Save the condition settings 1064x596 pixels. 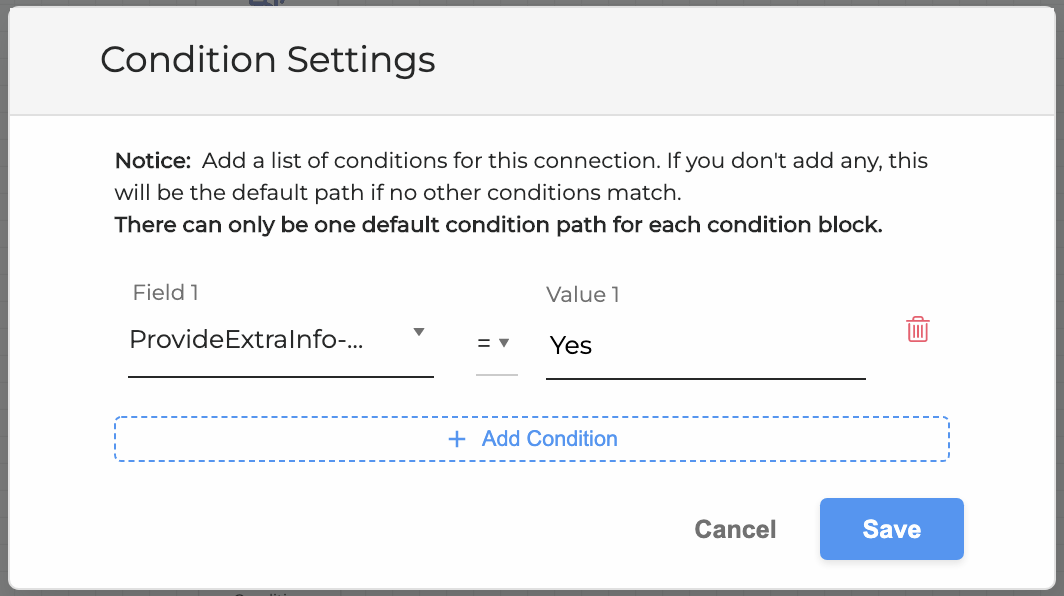tap(891, 529)
